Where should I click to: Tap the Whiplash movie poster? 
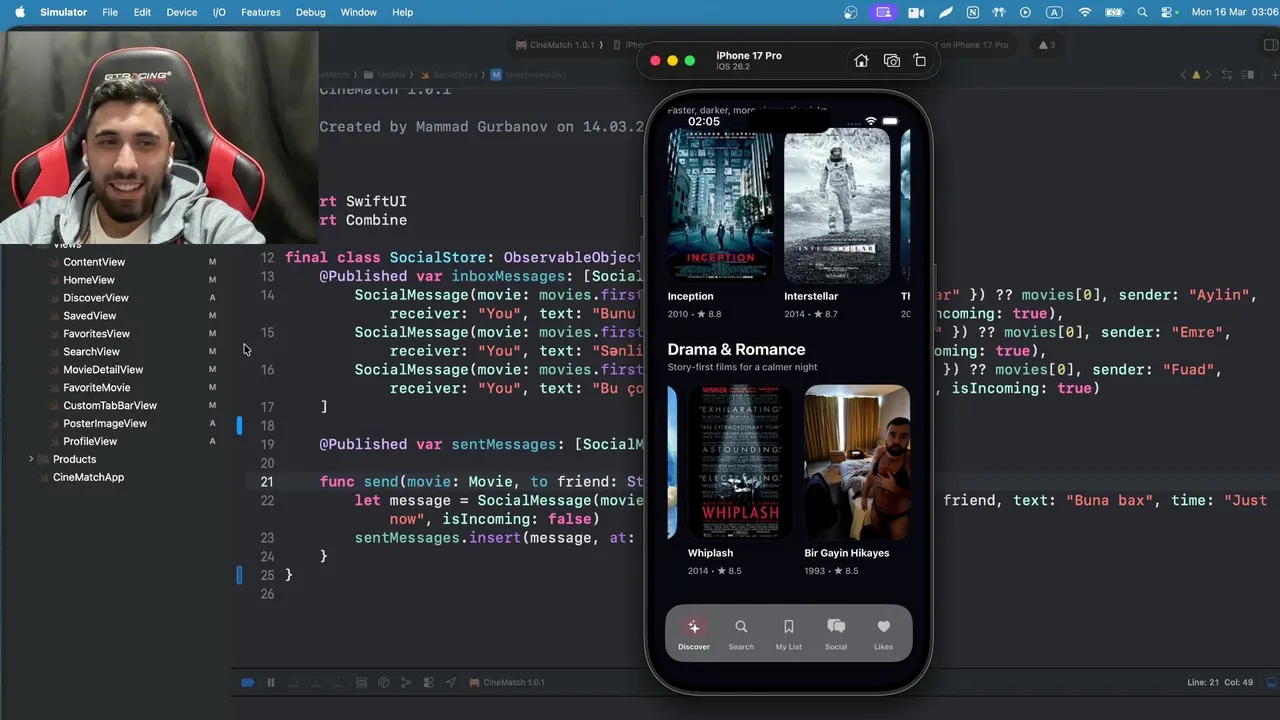point(739,462)
